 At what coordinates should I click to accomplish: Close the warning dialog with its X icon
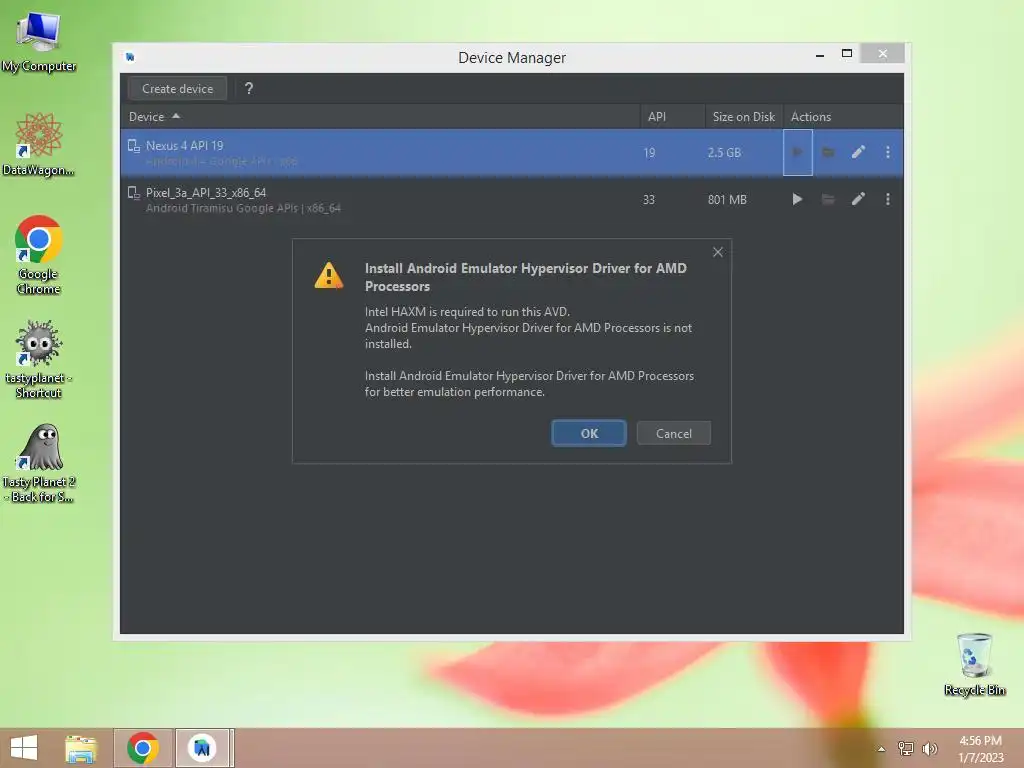[718, 252]
